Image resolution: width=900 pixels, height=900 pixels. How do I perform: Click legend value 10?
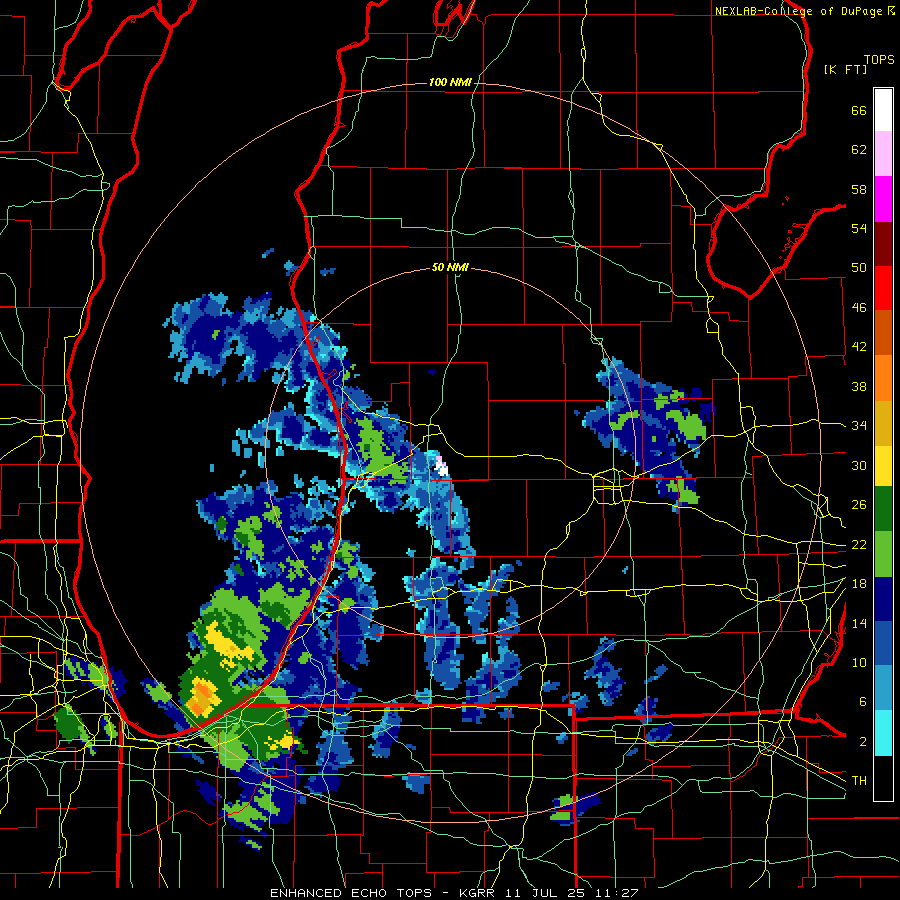coord(859,662)
